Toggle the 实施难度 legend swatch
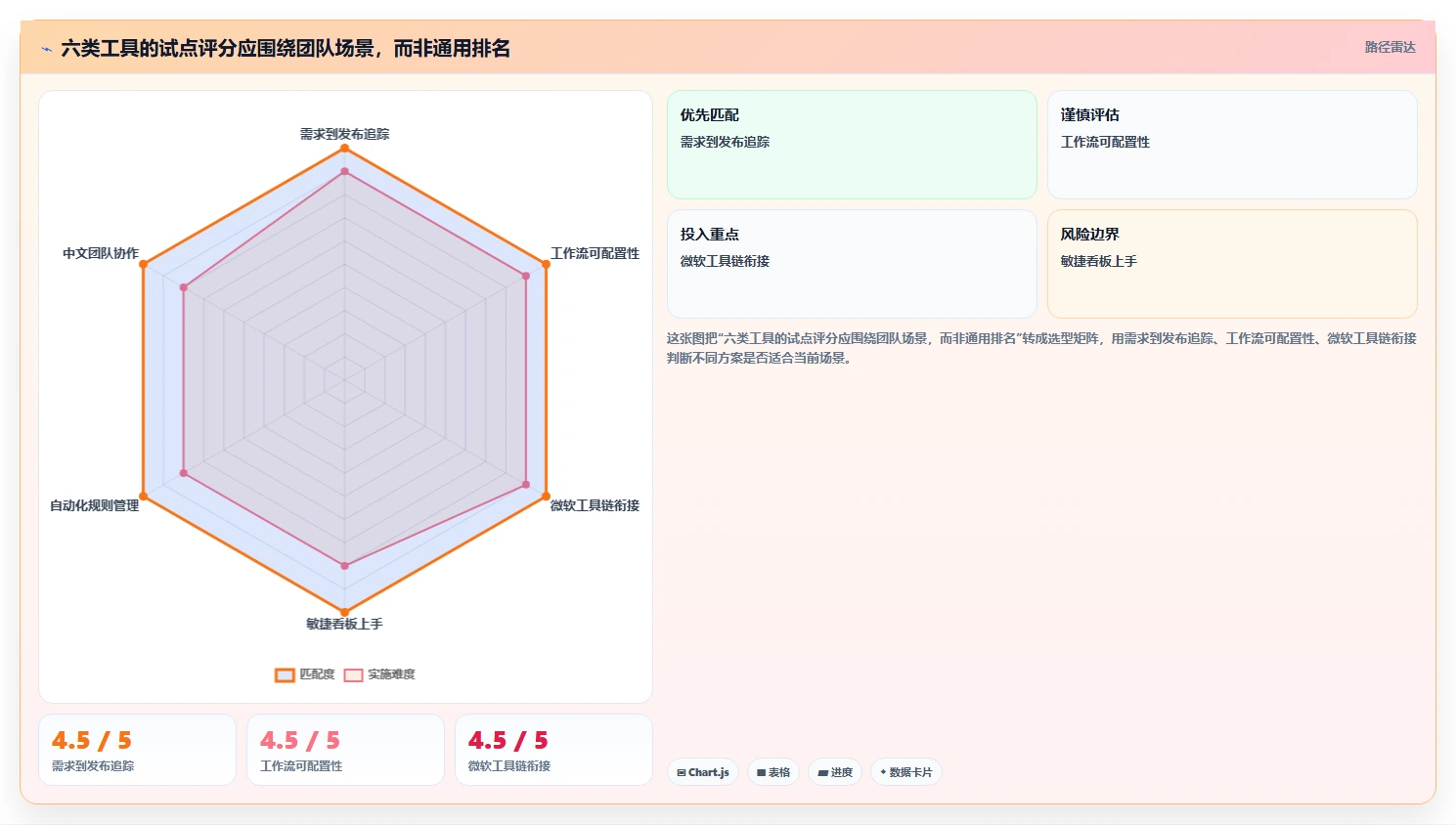 click(x=353, y=674)
